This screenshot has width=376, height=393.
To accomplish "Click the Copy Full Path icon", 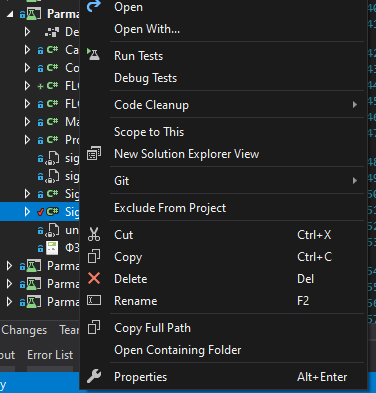I will (x=94, y=327).
